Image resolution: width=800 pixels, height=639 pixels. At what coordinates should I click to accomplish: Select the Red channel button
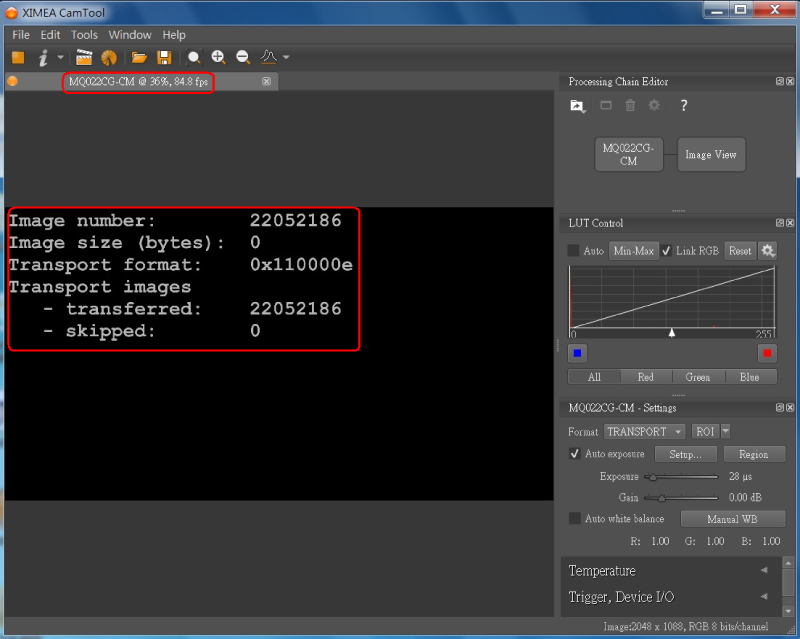click(x=645, y=377)
